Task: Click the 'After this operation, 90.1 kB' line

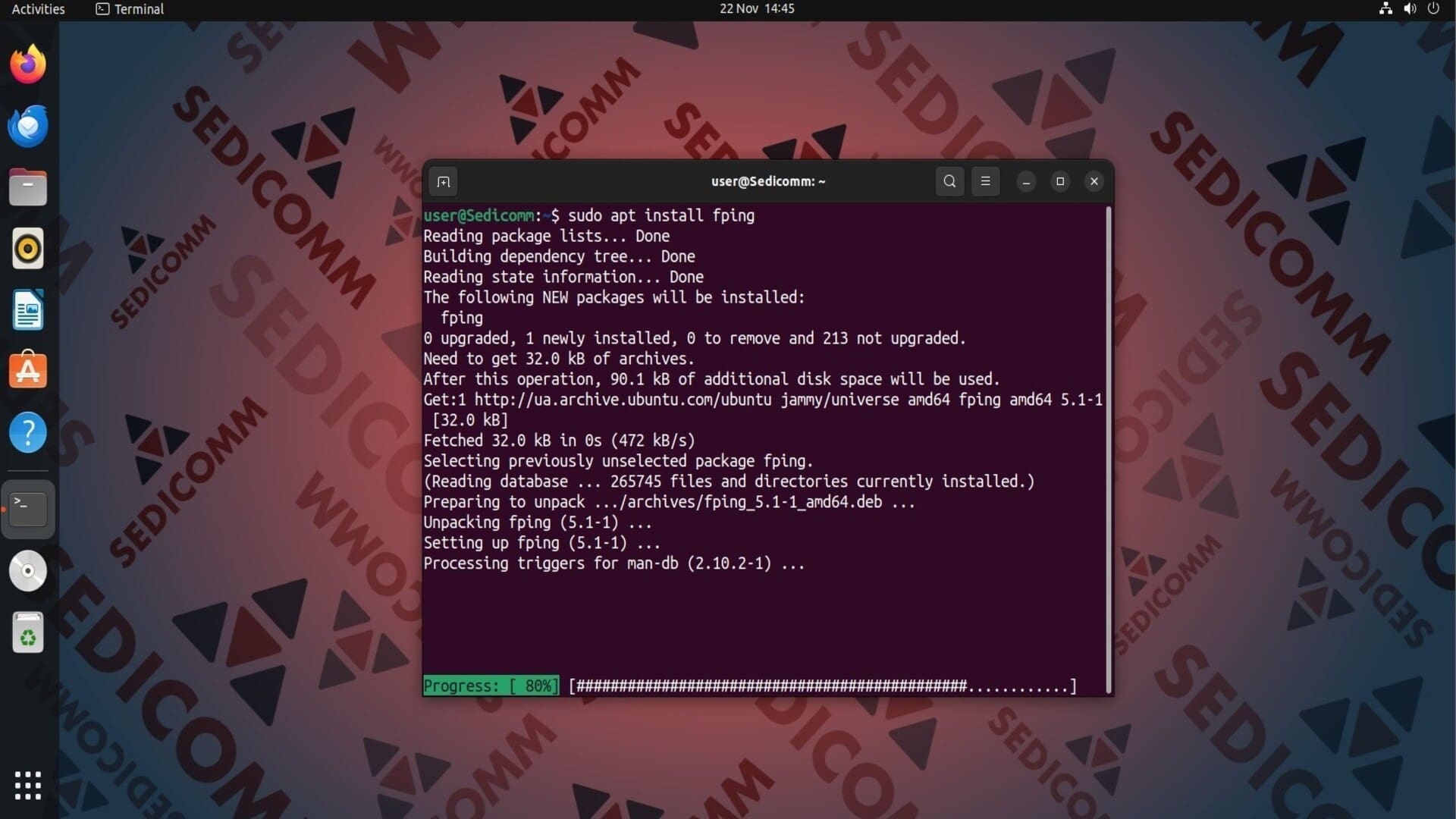Action: (x=711, y=379)
